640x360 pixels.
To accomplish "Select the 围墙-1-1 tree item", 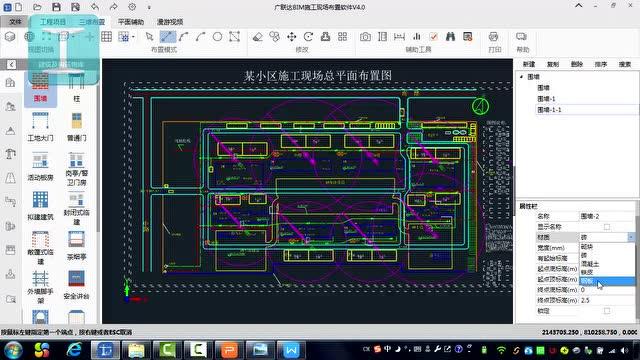I will pos(549,110).
